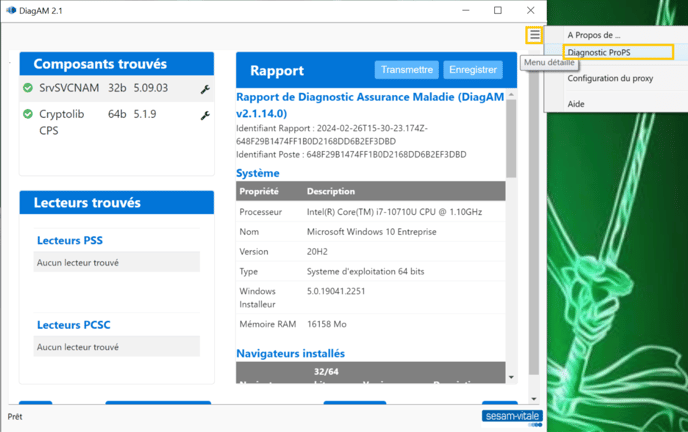Click the Processeur row description

click(x=394, y=212)
